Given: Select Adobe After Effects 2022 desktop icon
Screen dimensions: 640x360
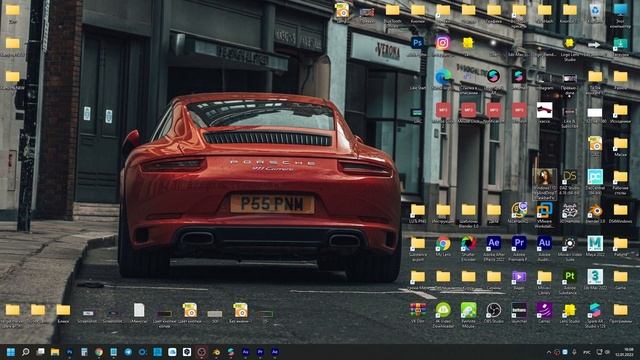Looking at the screenshot, I should 493,243.
